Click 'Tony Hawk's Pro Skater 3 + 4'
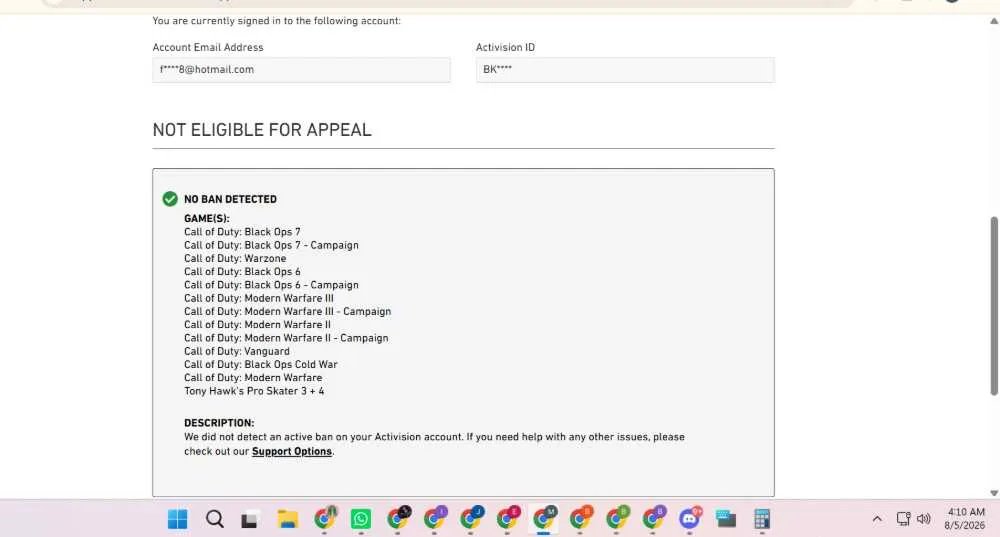The width and height of the screenshot is (1000, 537). pos(254,391)
